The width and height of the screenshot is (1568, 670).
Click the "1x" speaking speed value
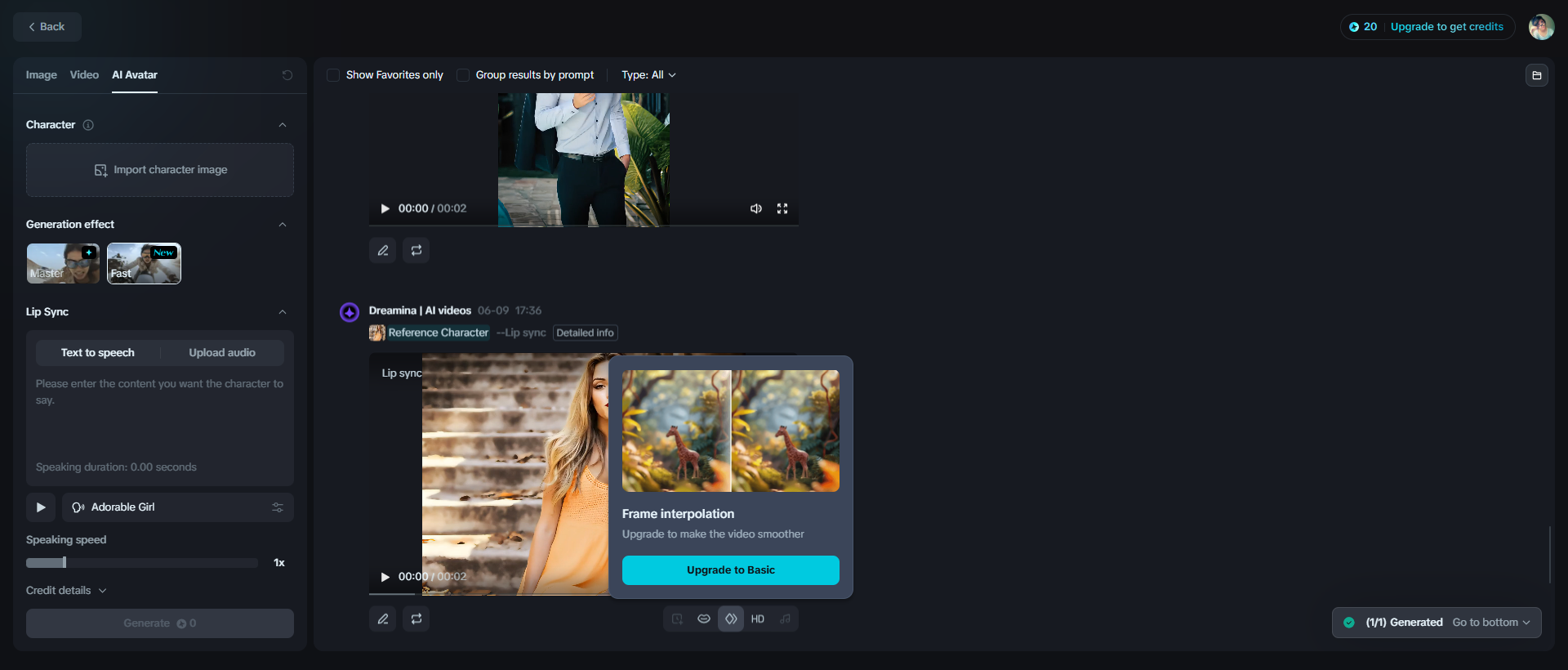279,563
